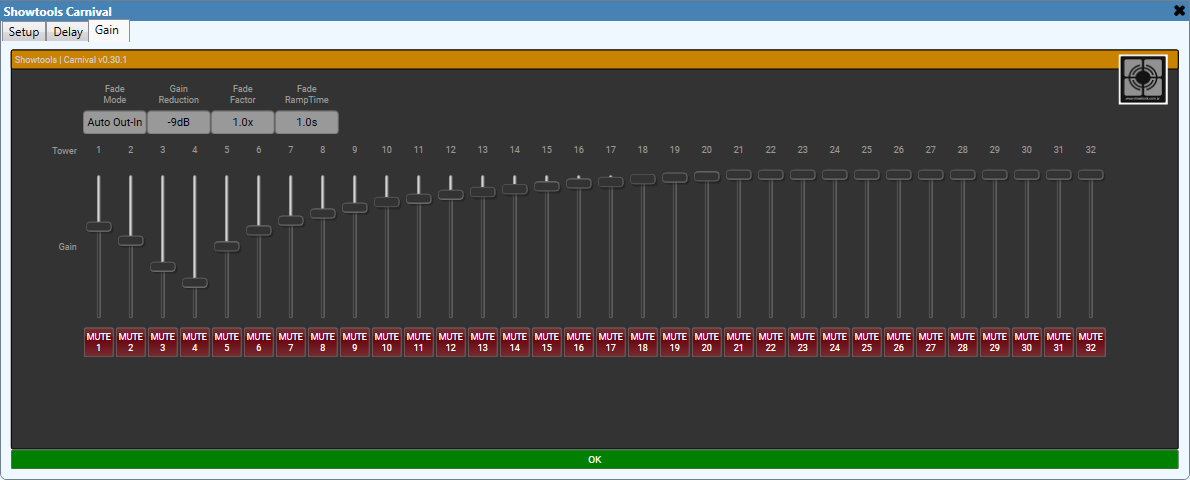Toggle MUTE 2 button
Screen dimensions: 1190x480
click(x=131, y=342)
